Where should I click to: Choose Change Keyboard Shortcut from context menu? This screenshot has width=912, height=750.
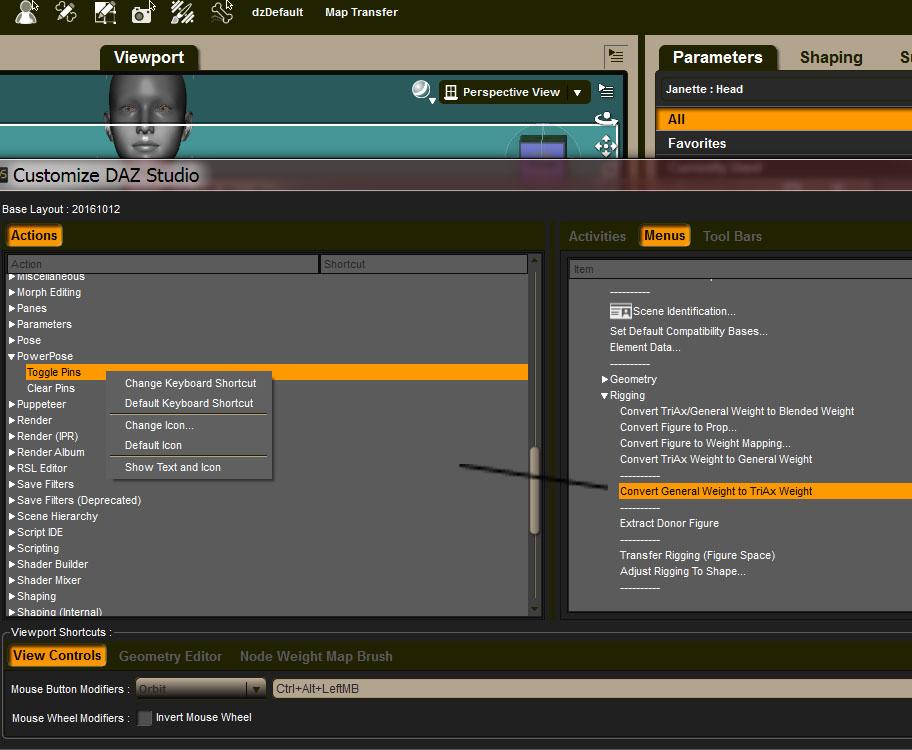pos(190,383)
